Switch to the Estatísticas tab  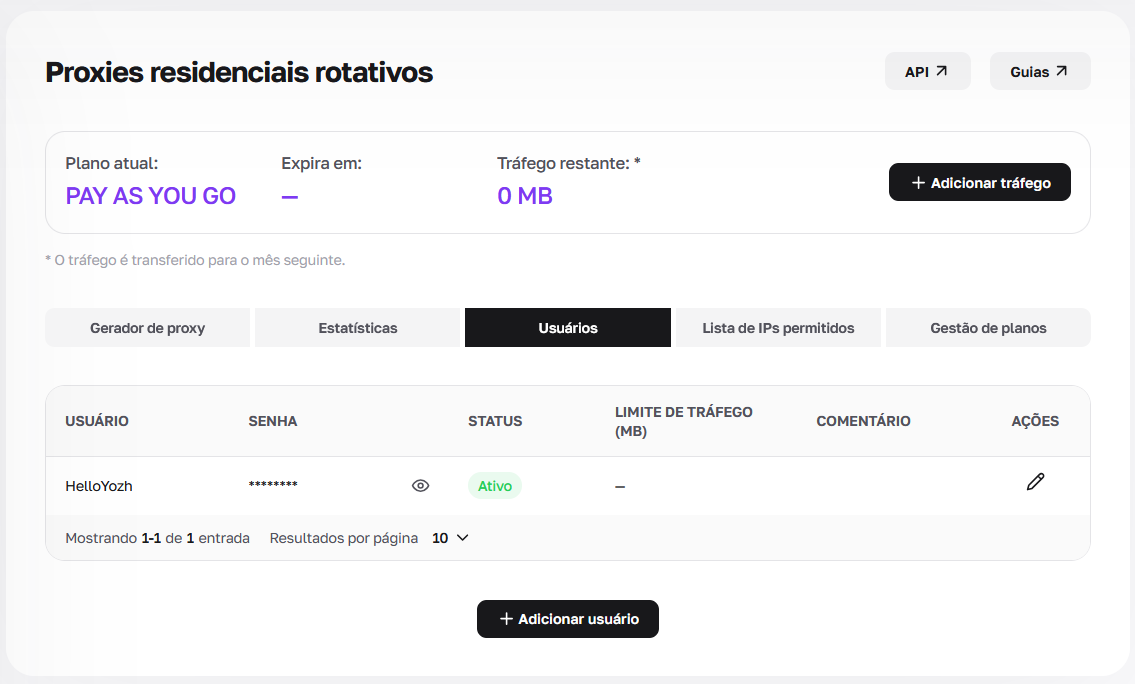click(x=358, y=328)
